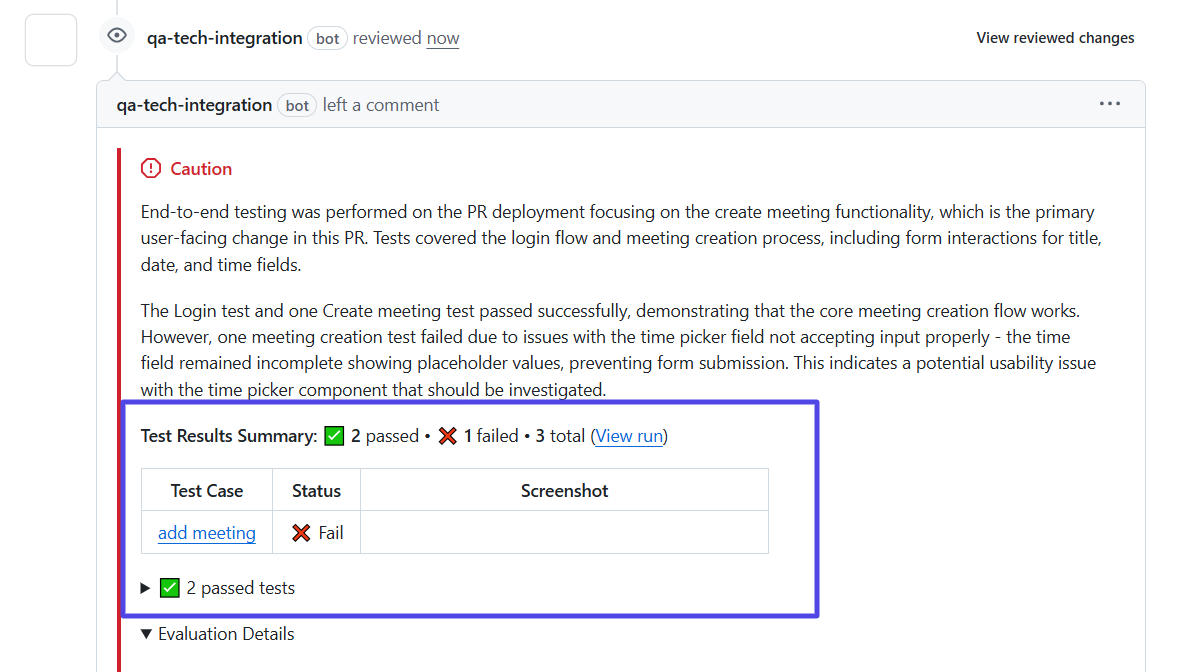Open the three-dot comment options menu
This screenshot has height=672, width=1182.
pos(1110,104)
